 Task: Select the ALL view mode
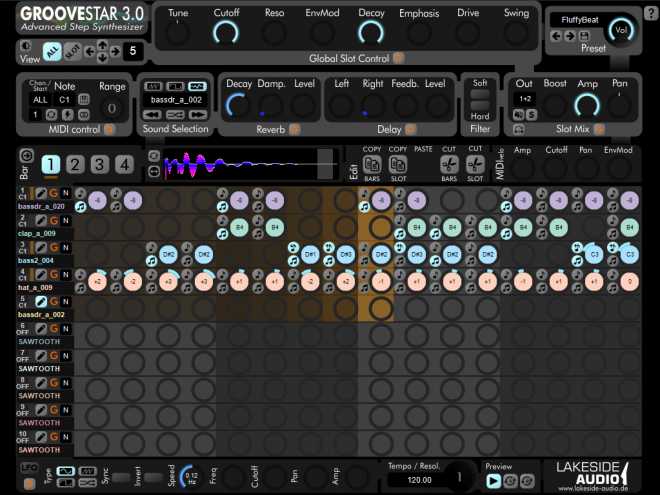(x=52, y=52)
